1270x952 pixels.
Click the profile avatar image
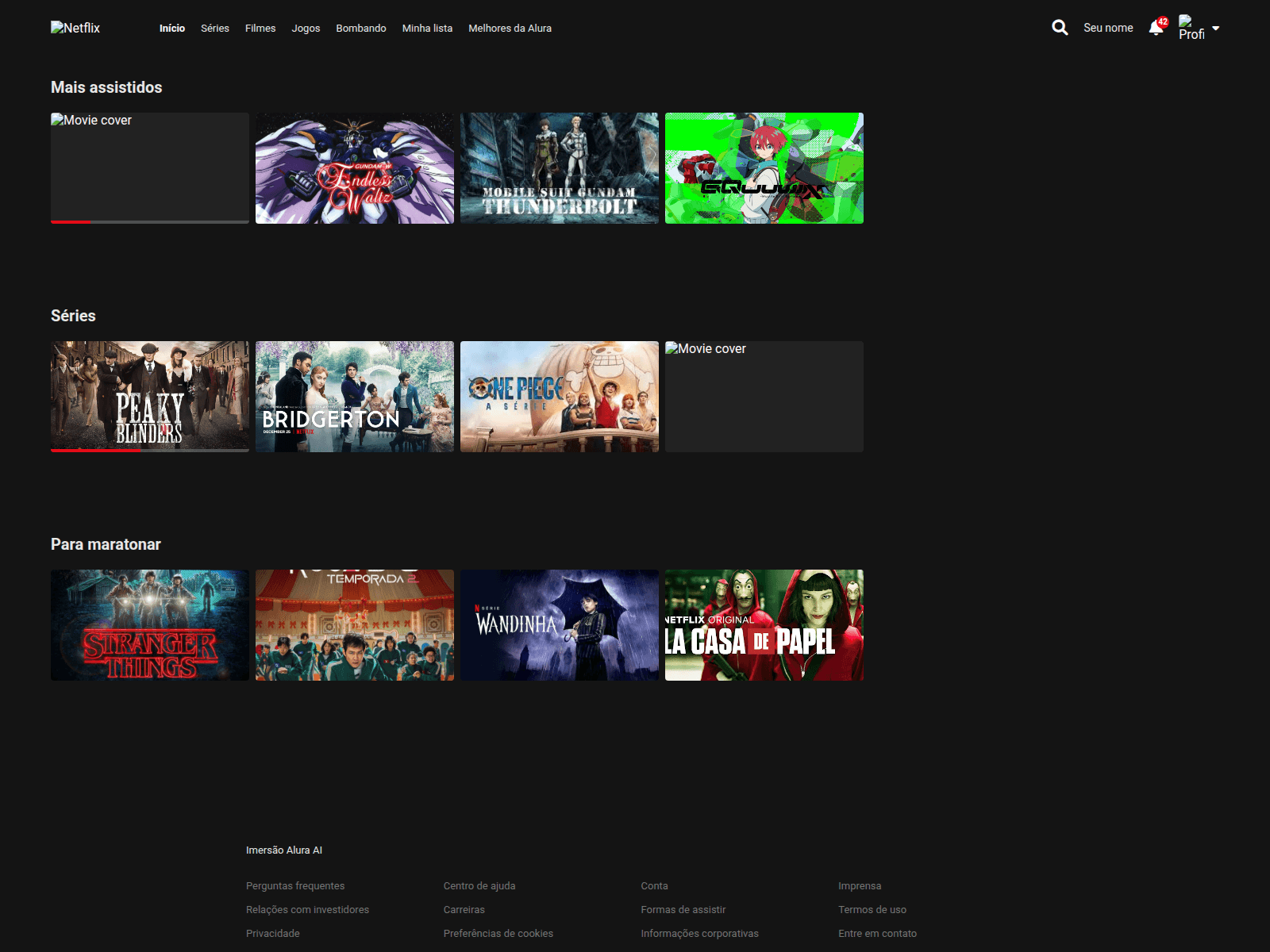pyautogui.click(x=1191, y=28)
